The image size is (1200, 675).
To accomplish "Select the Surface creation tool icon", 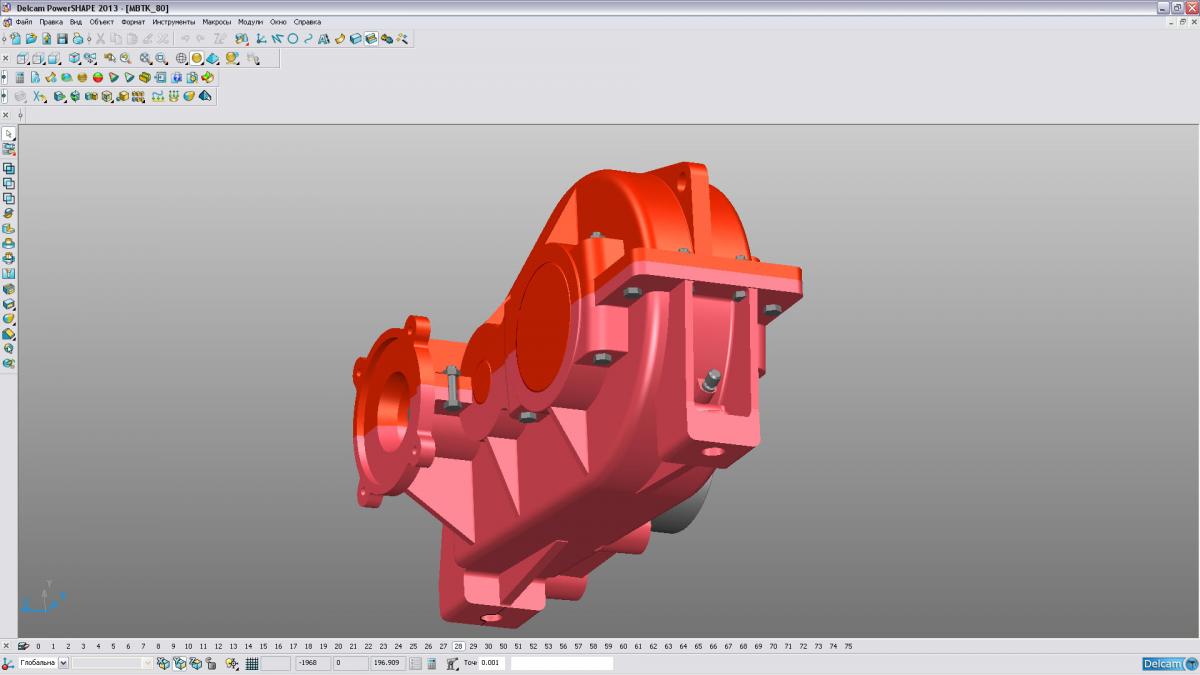I will pyautogui.click(x=340, y=38).
